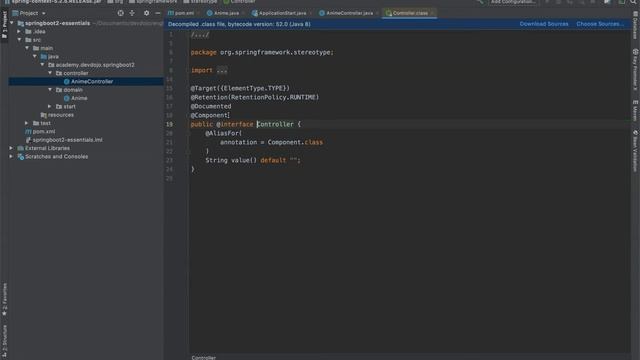This screenshot has height=360, width=640.
Task: Click the expand all icon in Project panel
Action: pos(132,13)
